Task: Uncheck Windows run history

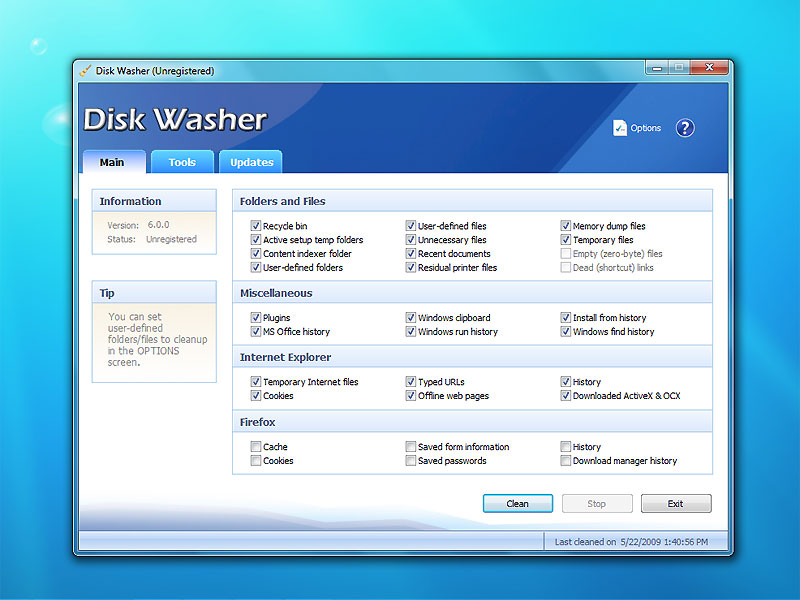Action: 411,331
